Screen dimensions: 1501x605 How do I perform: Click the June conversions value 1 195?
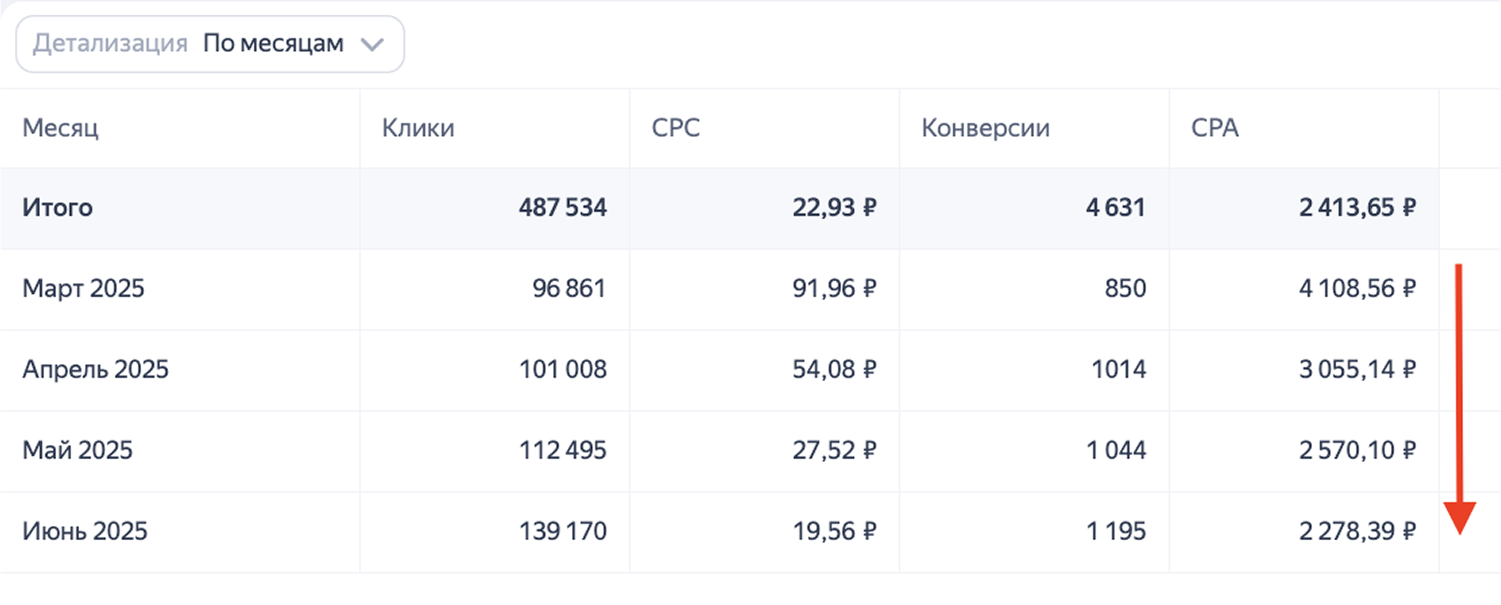[x=1114, y=531]
